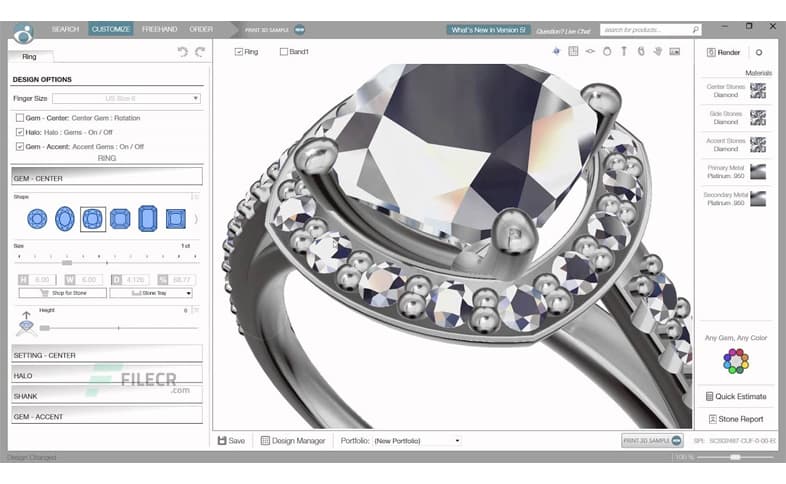The height and width of the screenshot is (484, 786).
Task: Click the blue icon beside top Print 3D Sample
Action: tap(299, 30)
